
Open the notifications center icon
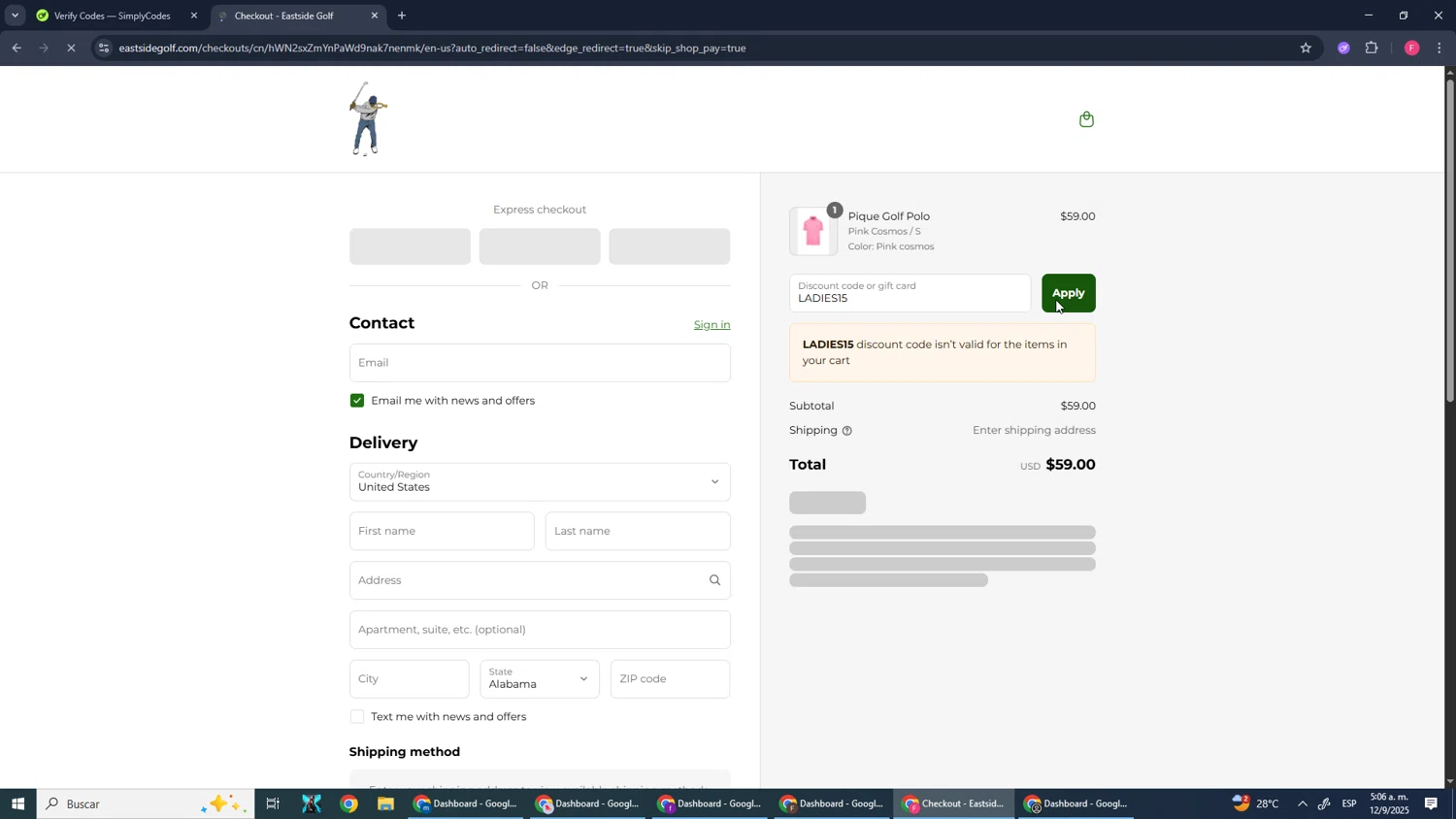click(1431, 803)
